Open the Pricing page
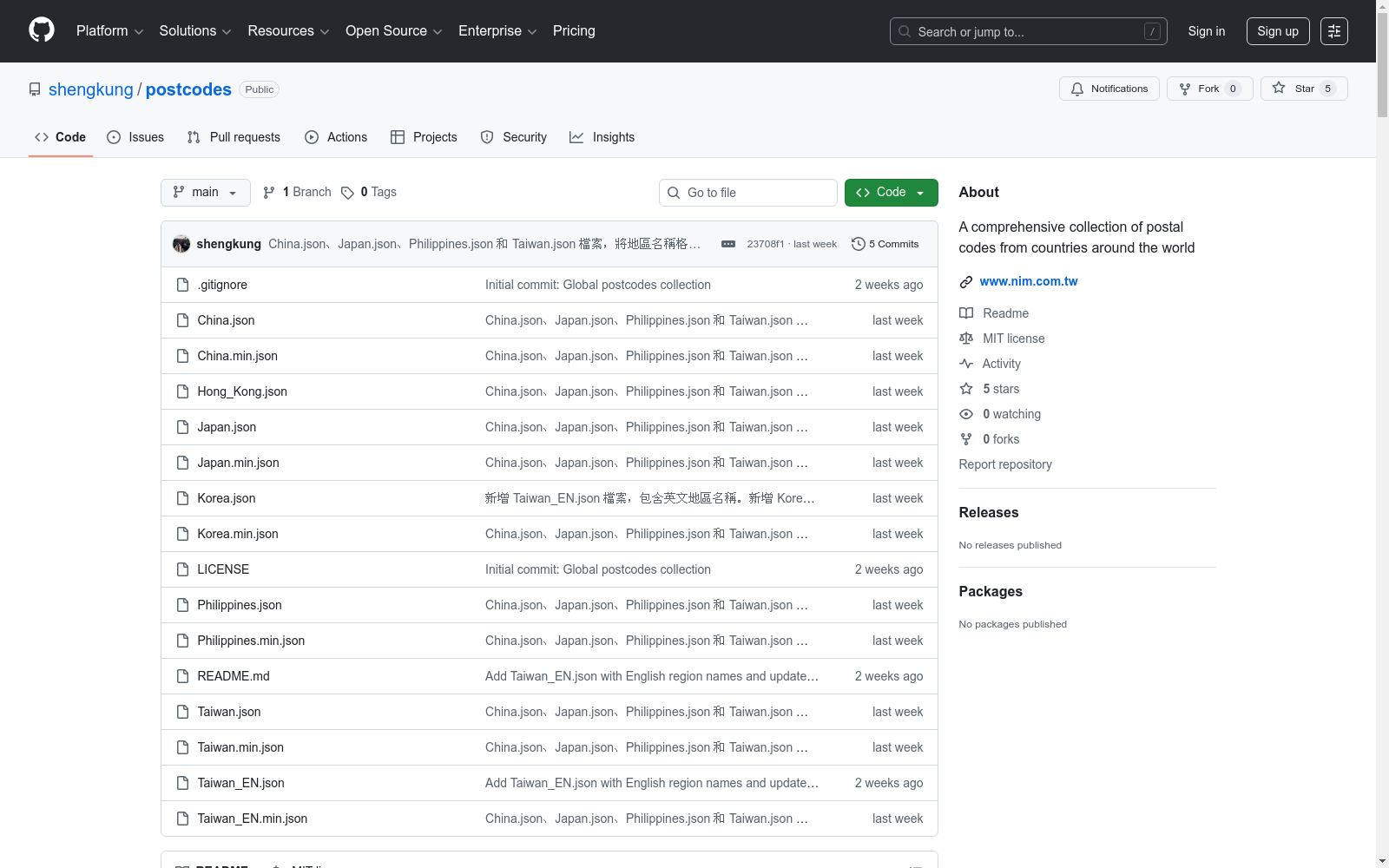This screenshot has width=1389, height=868. pos(574,31)
